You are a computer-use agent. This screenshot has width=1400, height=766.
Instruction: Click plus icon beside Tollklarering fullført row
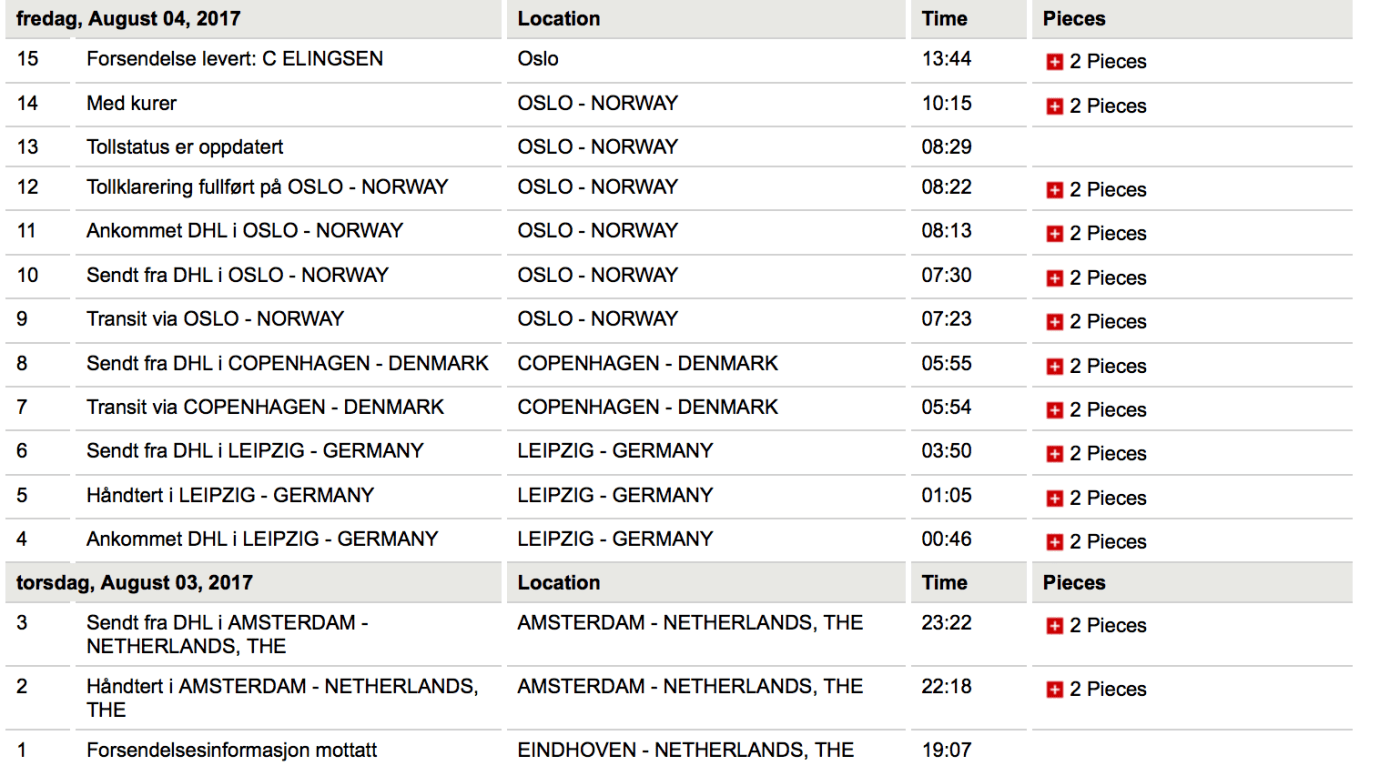[x=1054, y=190]
